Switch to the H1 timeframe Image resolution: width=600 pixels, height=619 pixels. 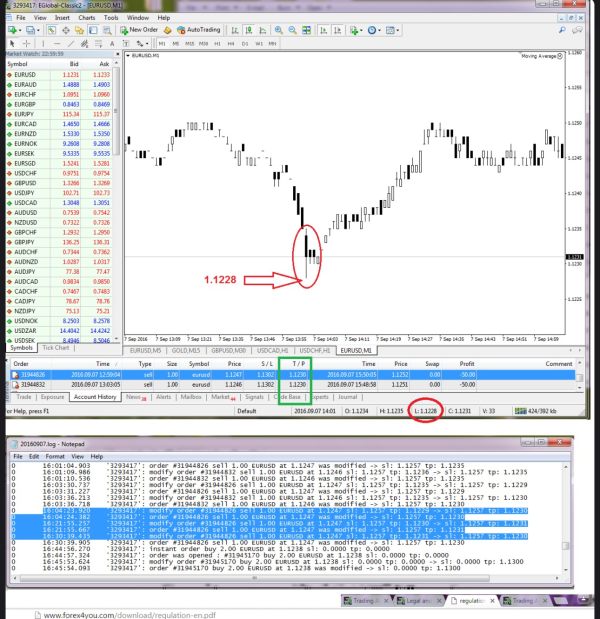218,43
